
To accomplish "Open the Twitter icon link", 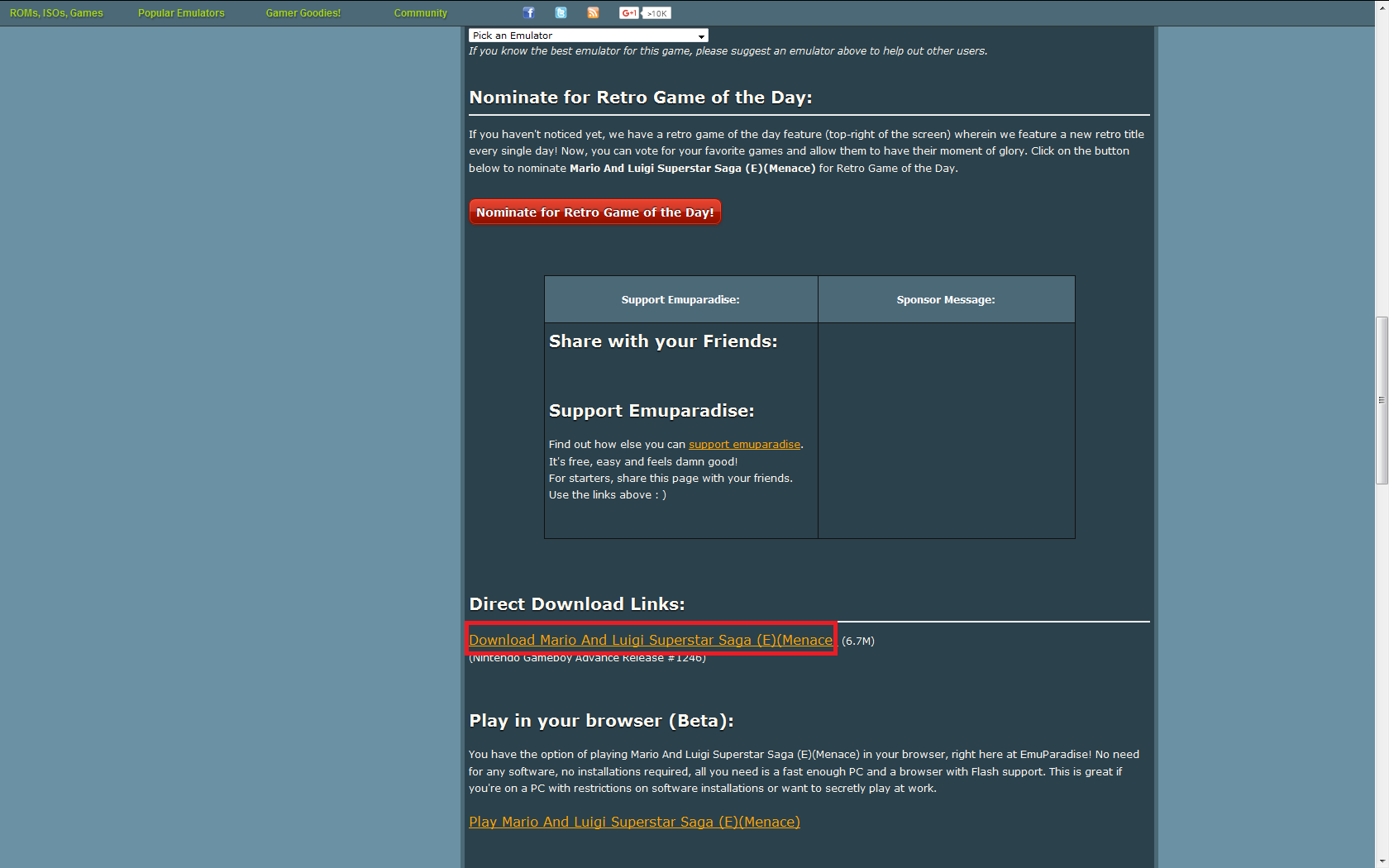I will tap(561, 12).
